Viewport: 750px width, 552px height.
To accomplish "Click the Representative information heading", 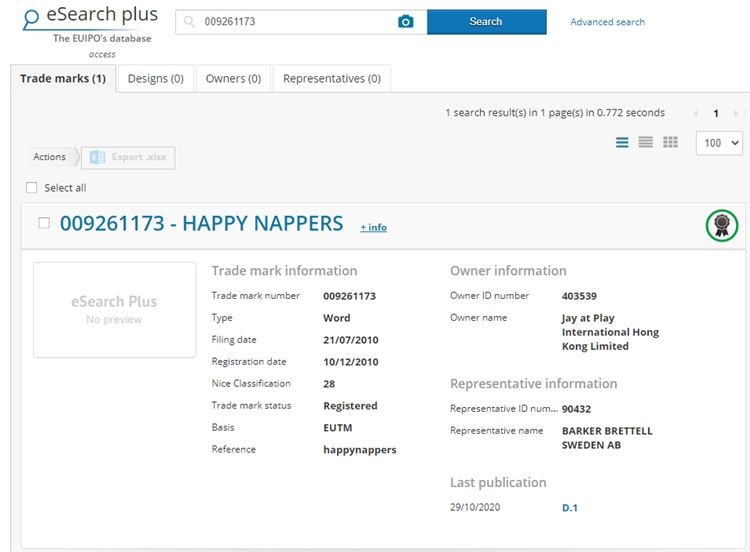I will tap(534, 384).
